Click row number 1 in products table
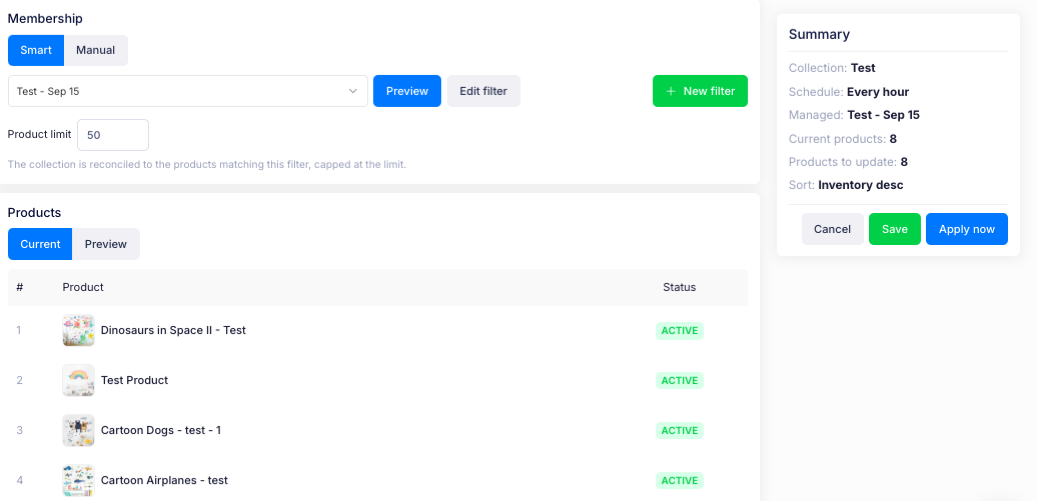Screen dimensions: 1038x501 click(19, 330)
